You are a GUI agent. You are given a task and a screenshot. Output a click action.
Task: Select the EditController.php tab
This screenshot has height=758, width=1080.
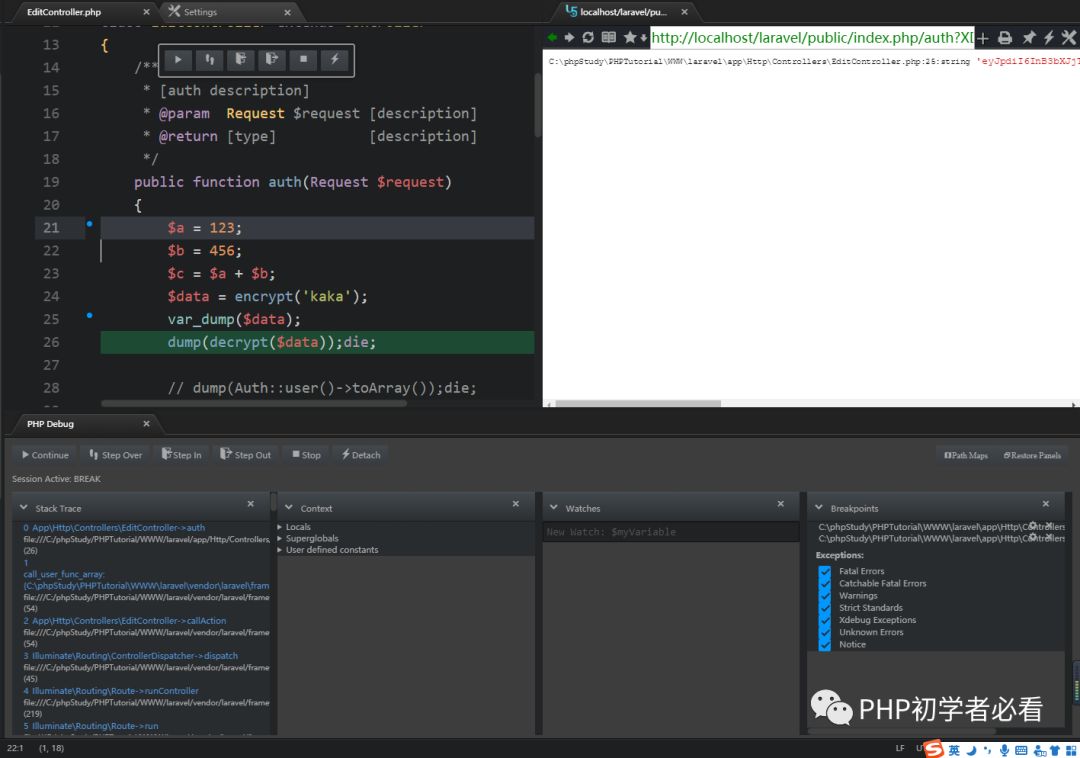click(64, 12)
